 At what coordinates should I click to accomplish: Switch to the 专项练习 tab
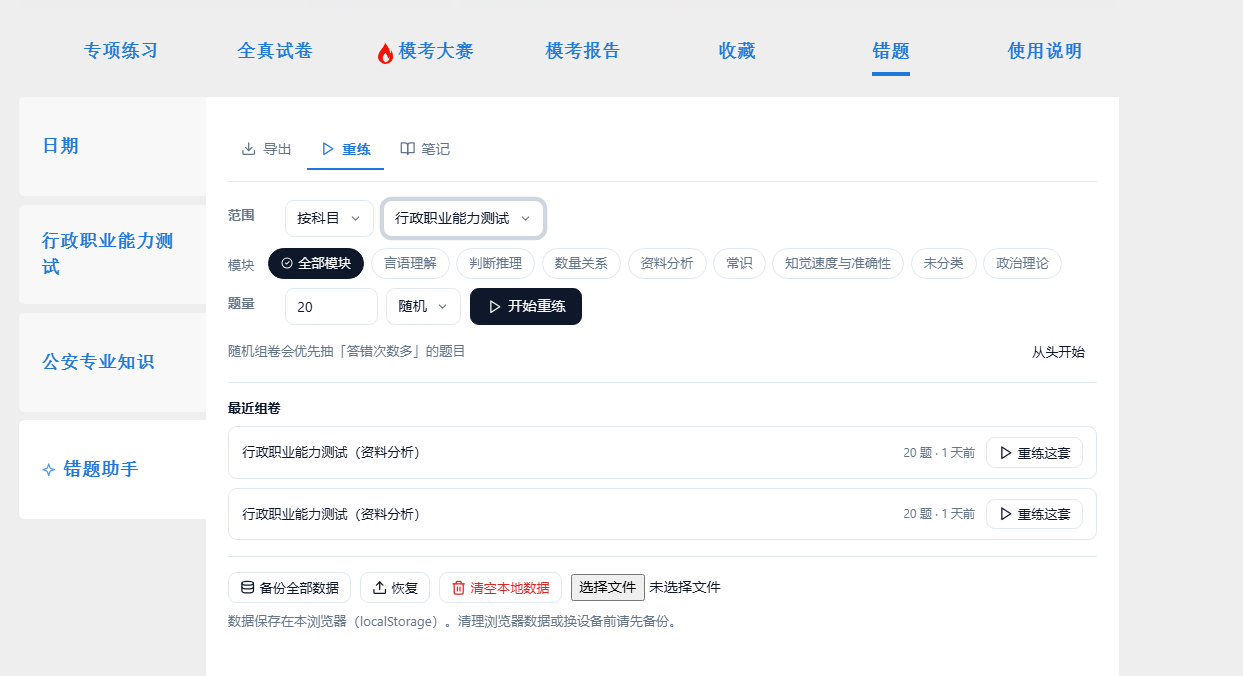point(121,51)
